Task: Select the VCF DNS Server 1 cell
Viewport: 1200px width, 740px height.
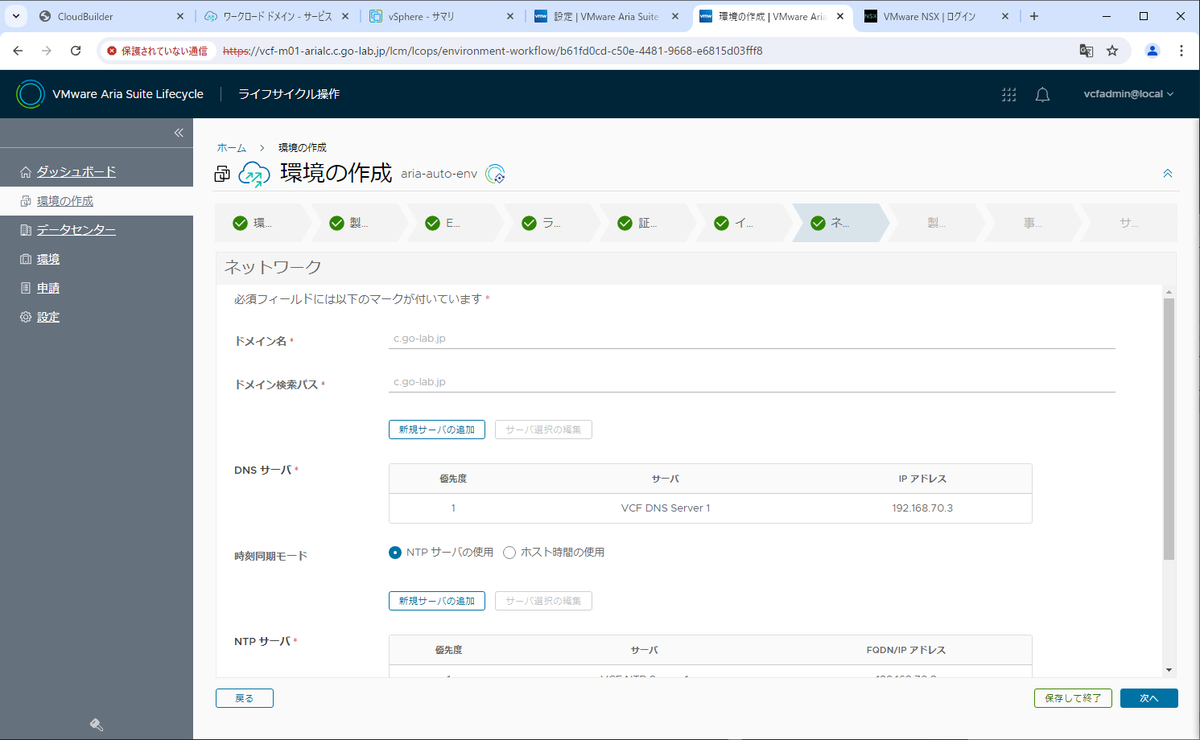Action: pyautogui.click(x=665, y=508)
